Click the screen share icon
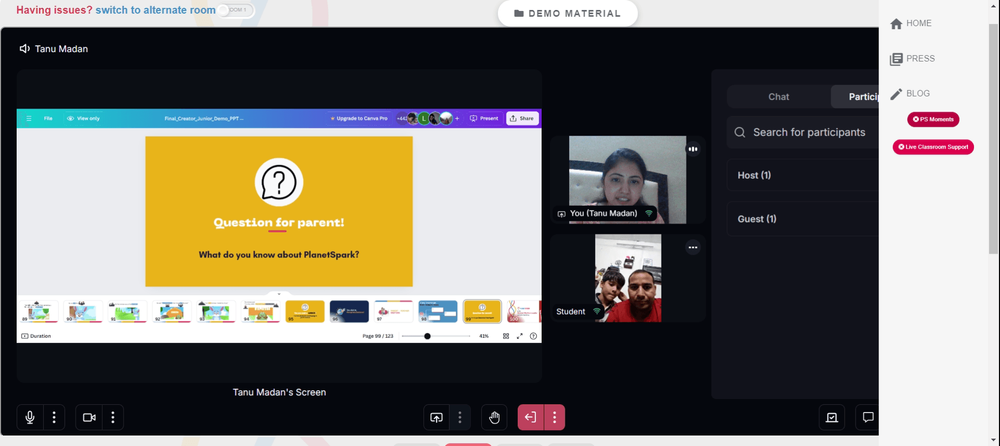Screen dimensions: 1000x446 click(436, 417)
